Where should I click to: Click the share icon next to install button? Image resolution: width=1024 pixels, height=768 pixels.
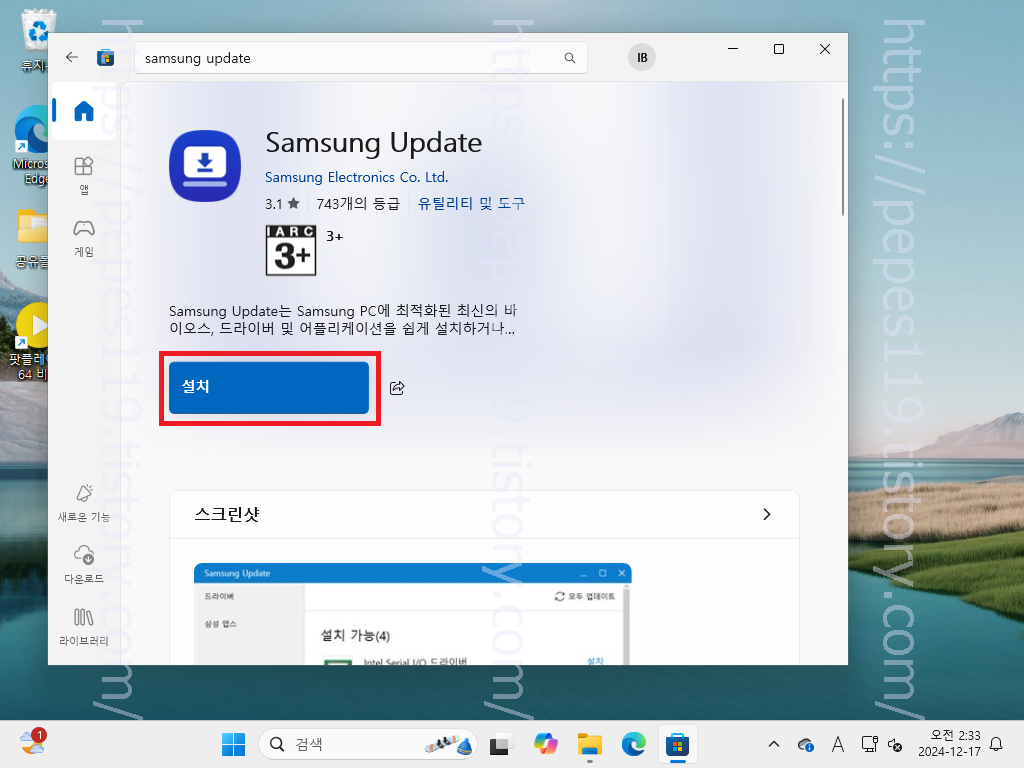[397, 388]
